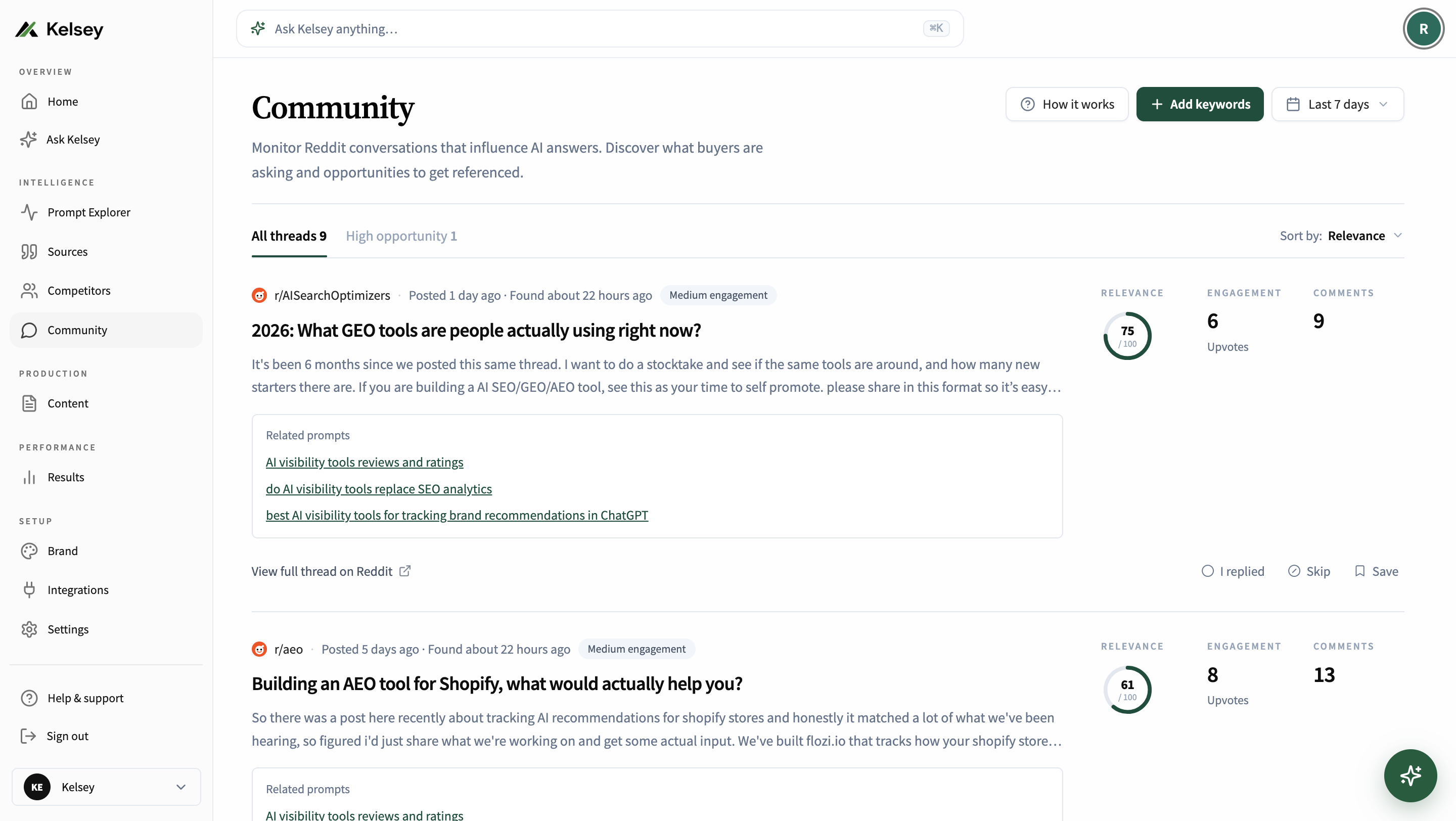Viewport: 1456px width, 821px height.
Task: Focus the Ask Kelsey anything search field
Action: click(x=600, y=29)
